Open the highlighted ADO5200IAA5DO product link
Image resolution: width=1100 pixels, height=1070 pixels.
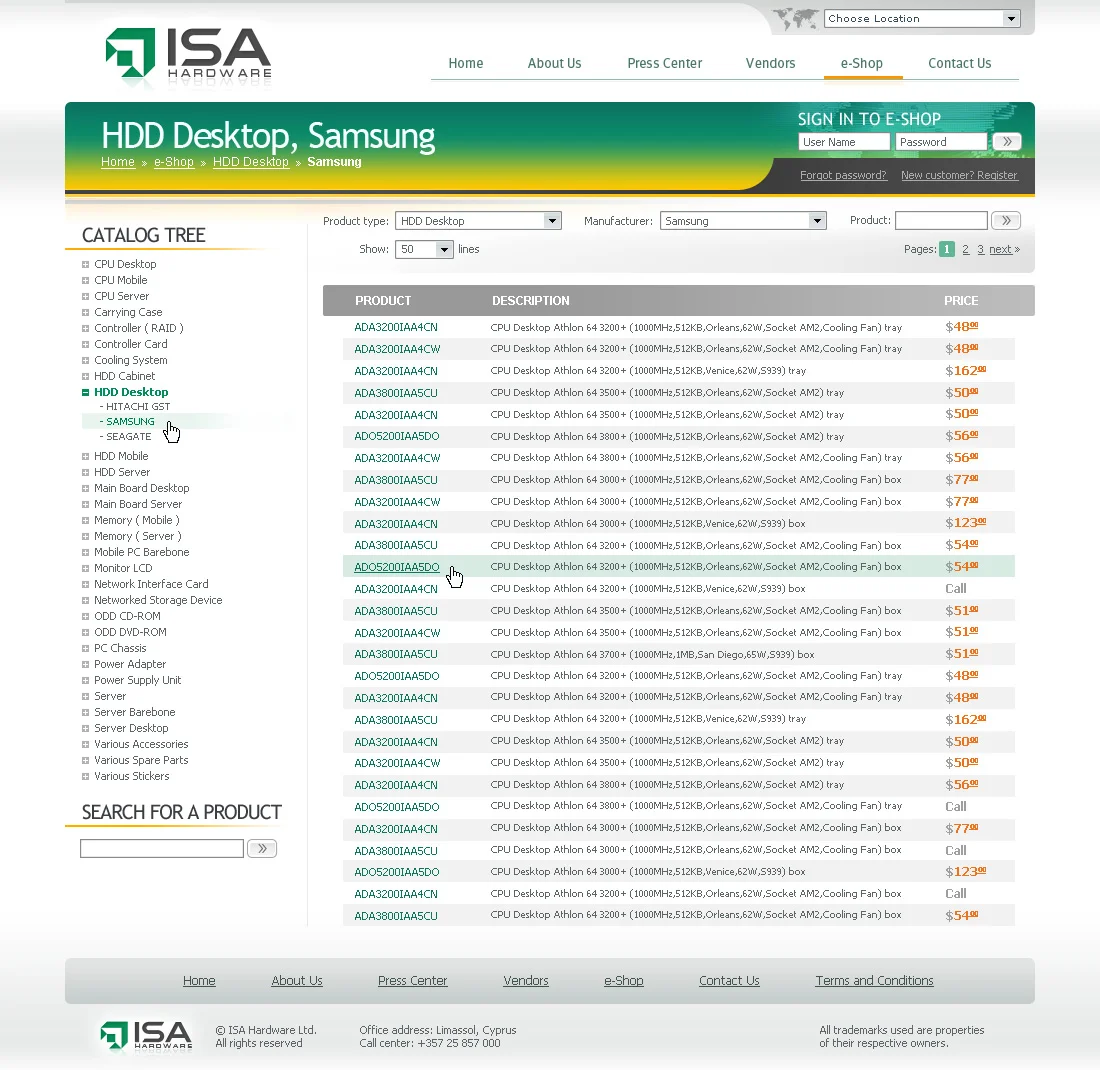[396, 567]
